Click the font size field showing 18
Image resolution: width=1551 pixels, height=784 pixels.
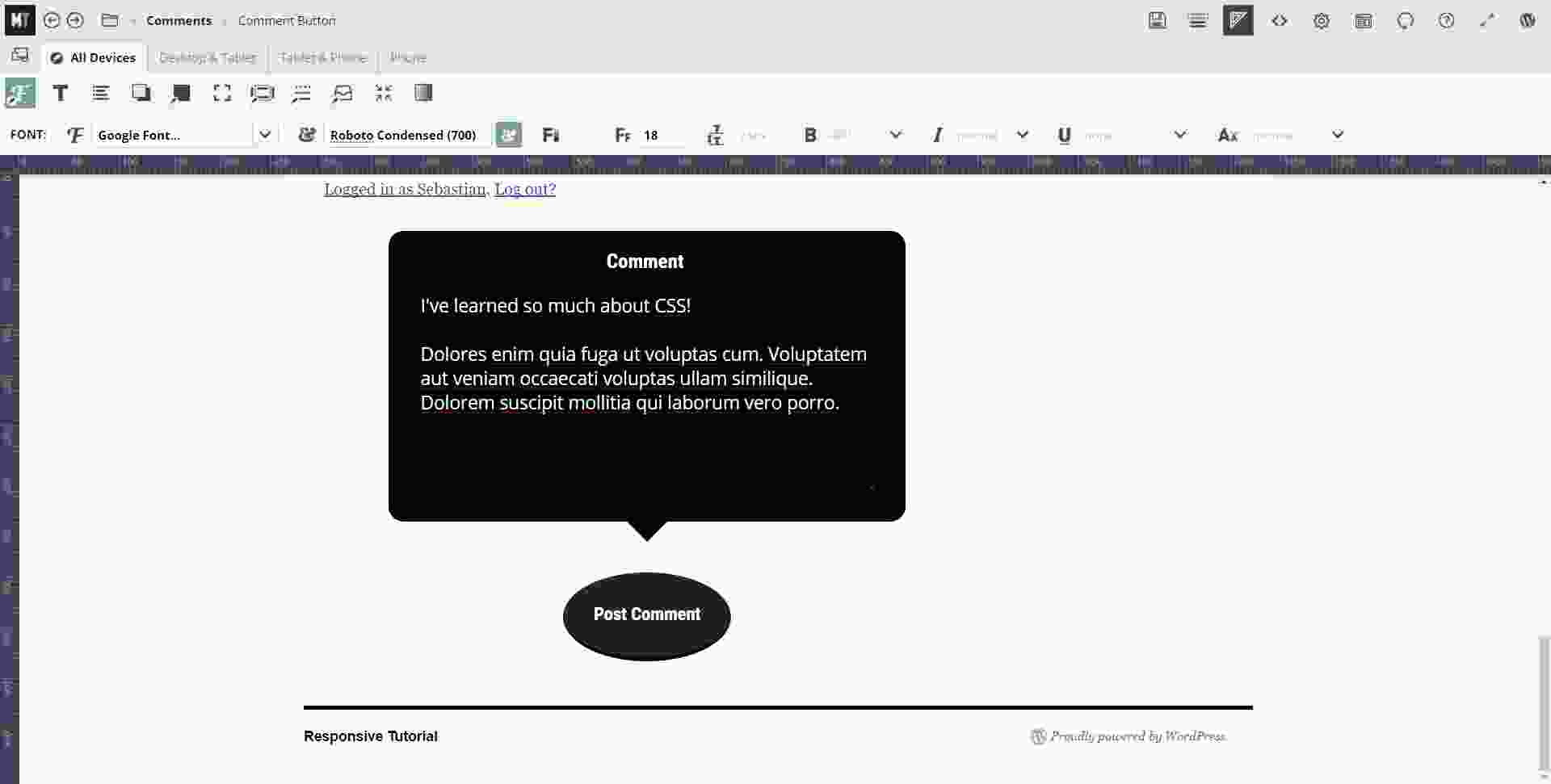tap(661, 135)
